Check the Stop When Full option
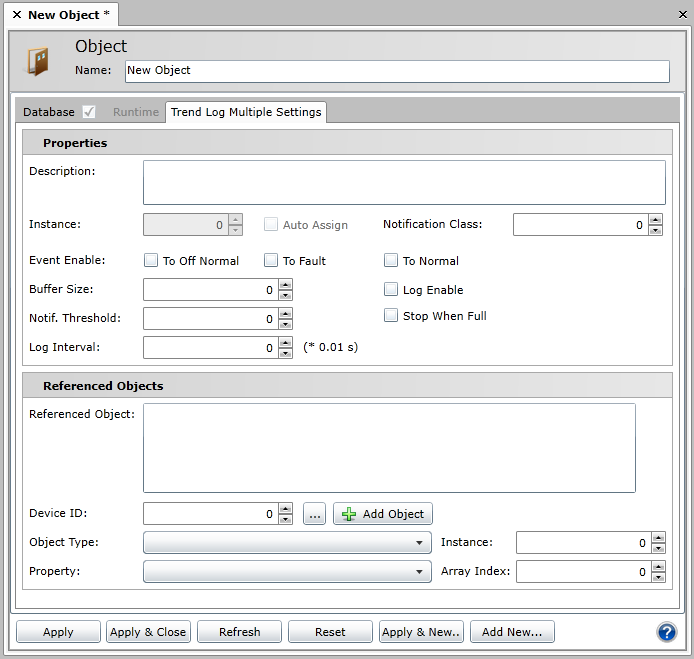The height and width of the screenshot is (659, 694). 391,316
